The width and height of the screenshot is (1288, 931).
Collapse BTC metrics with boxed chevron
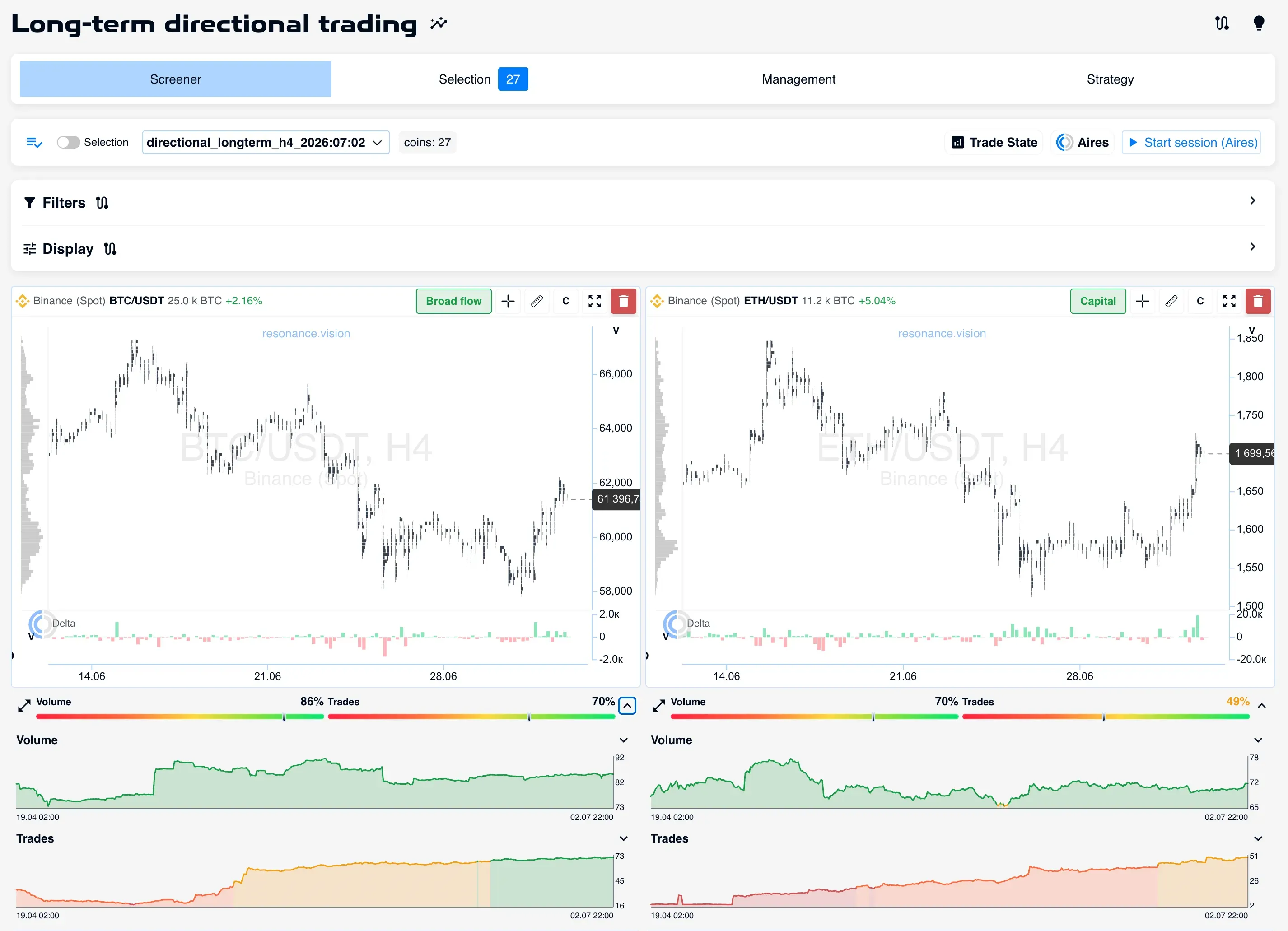click(x=627, y=706)
